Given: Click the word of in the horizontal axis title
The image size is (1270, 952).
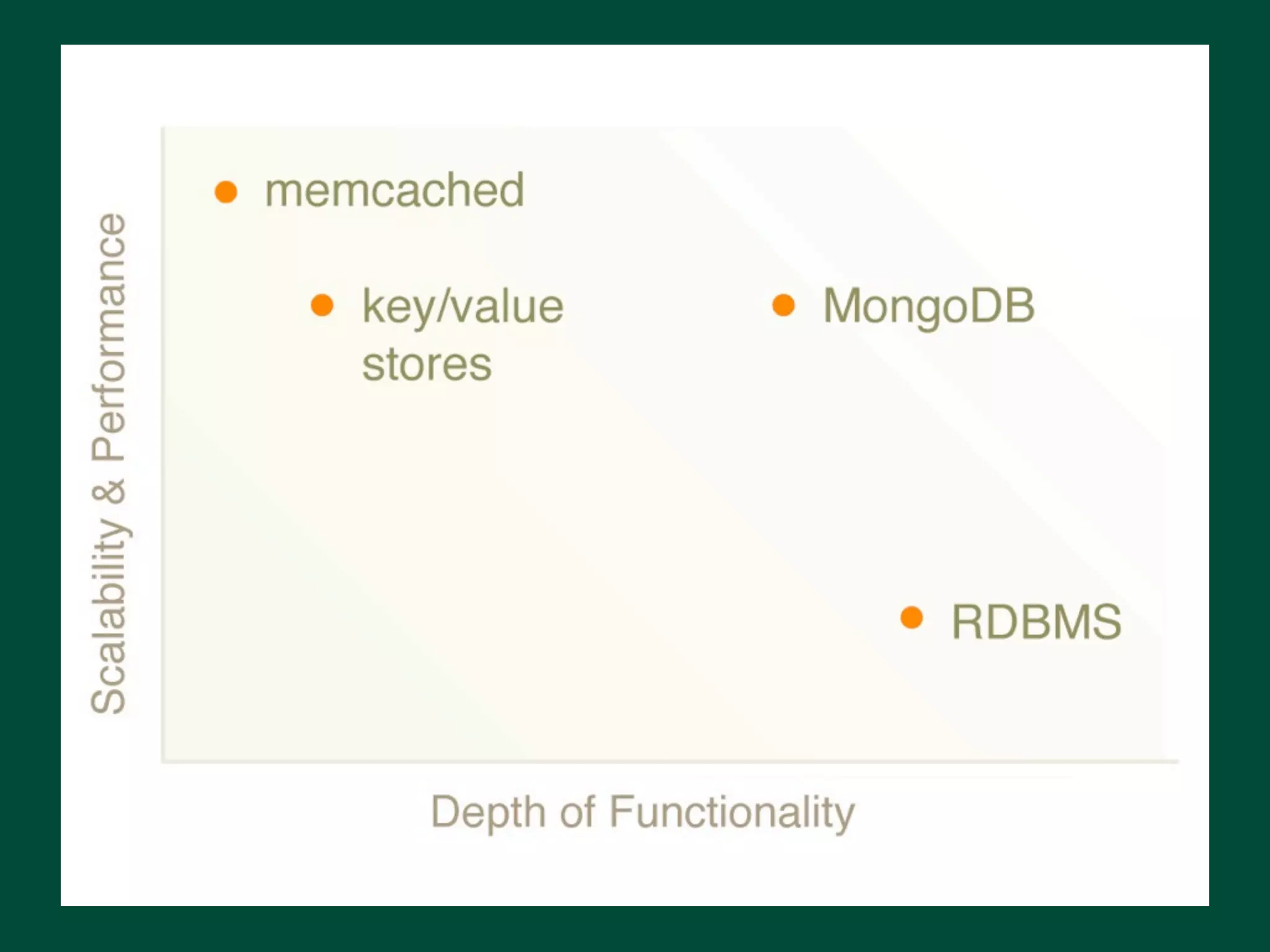Looking at the screenshot, I should pos(577,812).
